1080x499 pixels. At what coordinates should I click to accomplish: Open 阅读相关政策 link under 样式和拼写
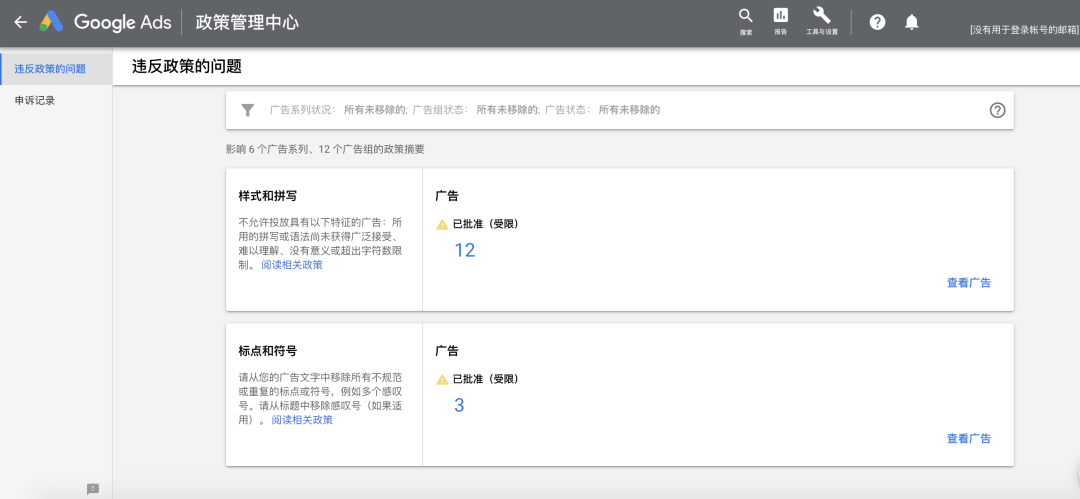click(292, 265)
